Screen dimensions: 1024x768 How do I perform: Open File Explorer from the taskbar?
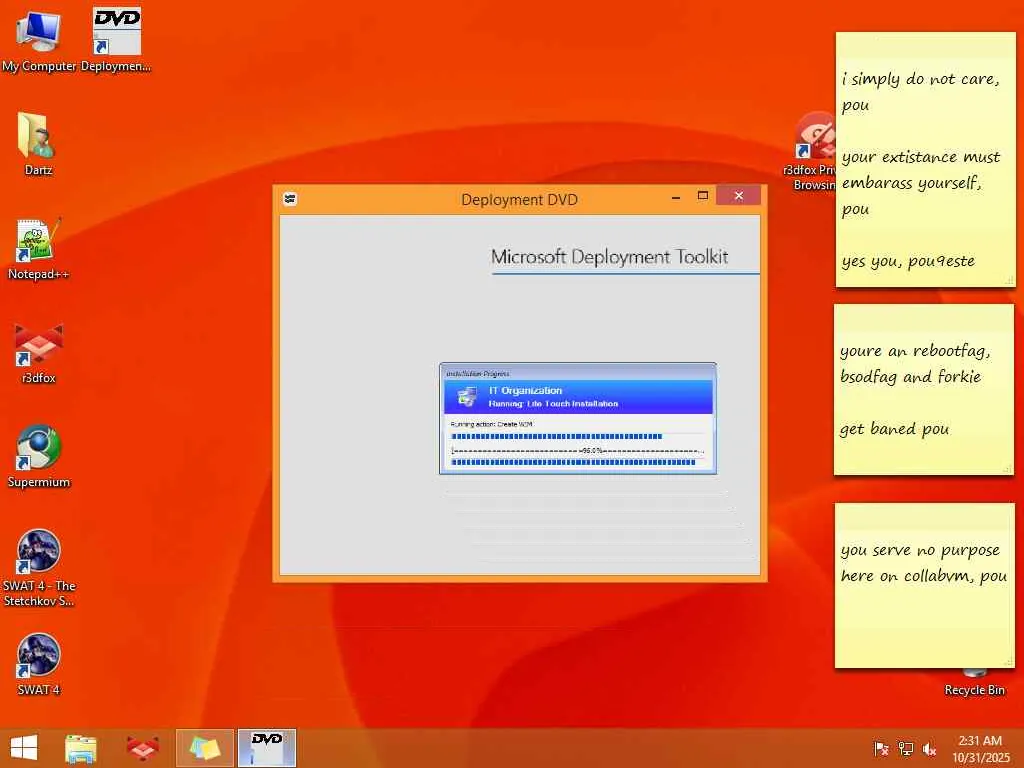pyautogui.click(x=80, y=748)
